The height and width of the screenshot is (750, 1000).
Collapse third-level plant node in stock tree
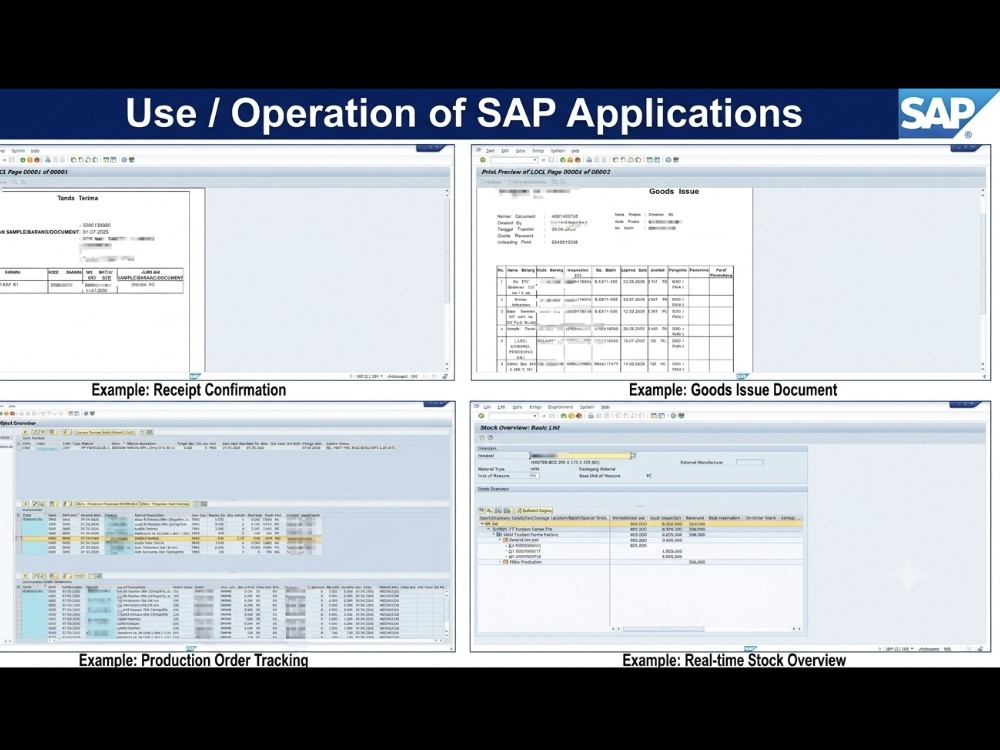pos(494,534)
